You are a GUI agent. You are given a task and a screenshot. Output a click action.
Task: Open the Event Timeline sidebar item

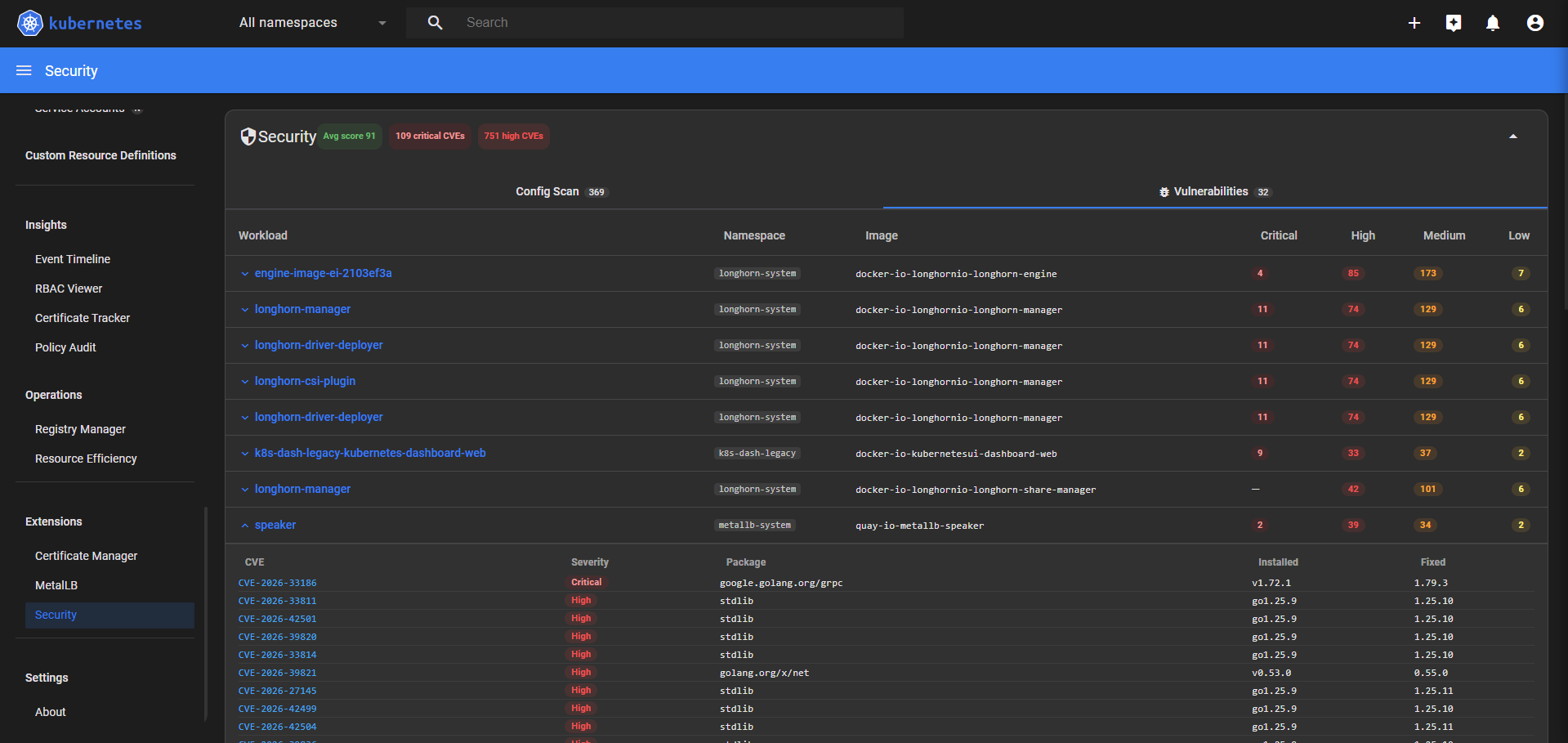[73, 259]
